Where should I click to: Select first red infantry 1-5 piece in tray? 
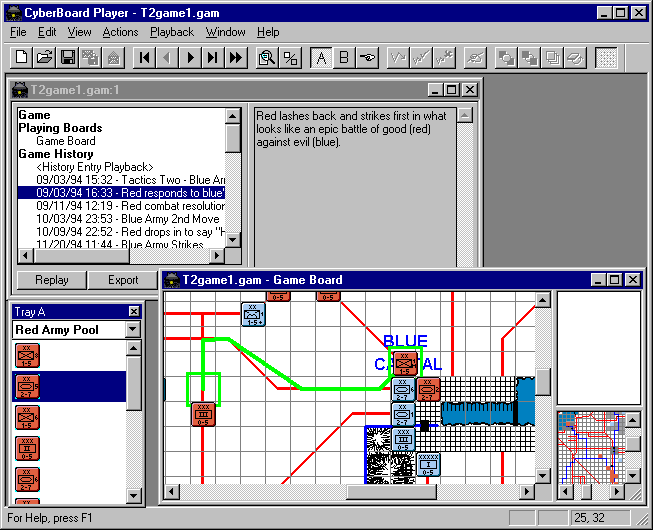click(x=27, y=356)
